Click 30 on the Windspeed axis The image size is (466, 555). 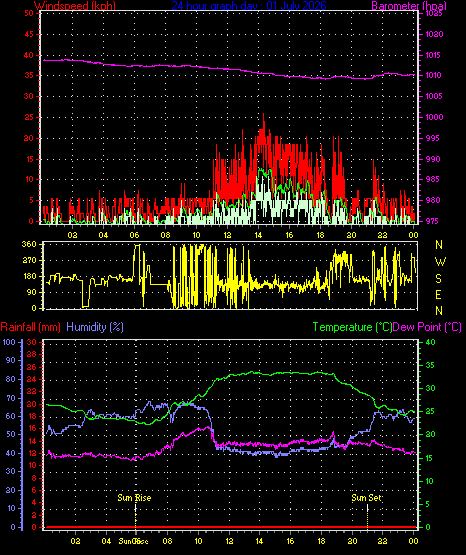[x=29, y=96]
